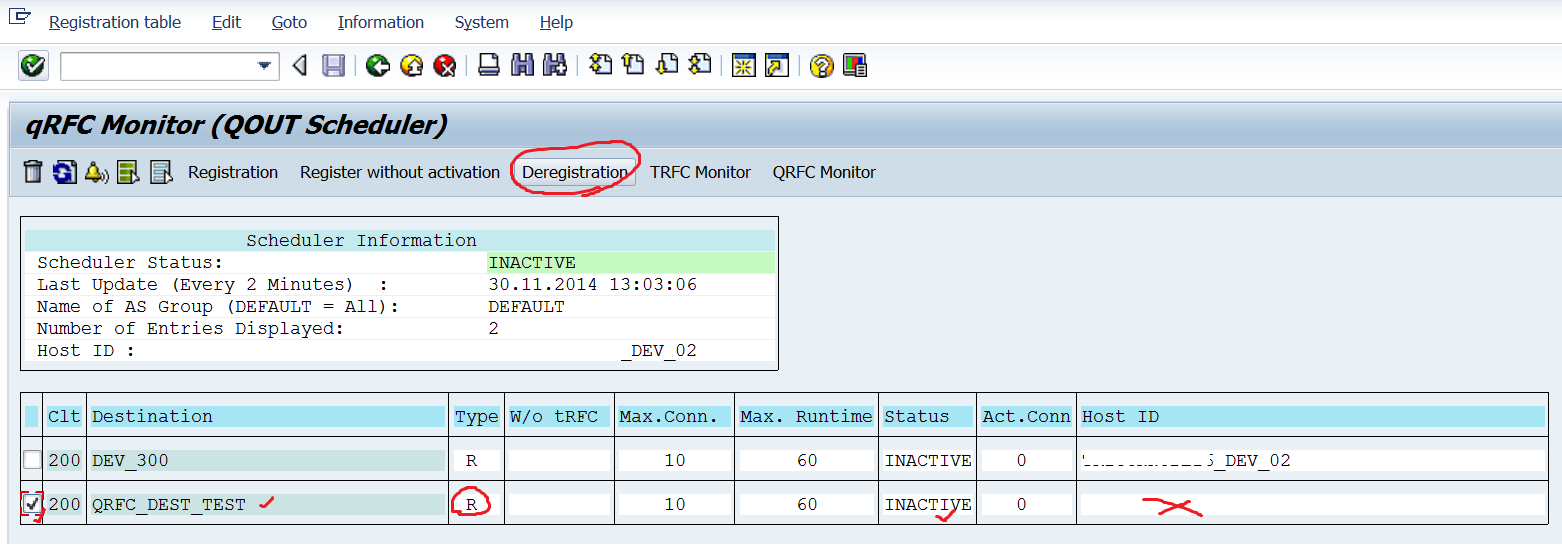
Task: Expand the command field dropdown arrow
Action: pyautogui.click(x=265, y=66)
